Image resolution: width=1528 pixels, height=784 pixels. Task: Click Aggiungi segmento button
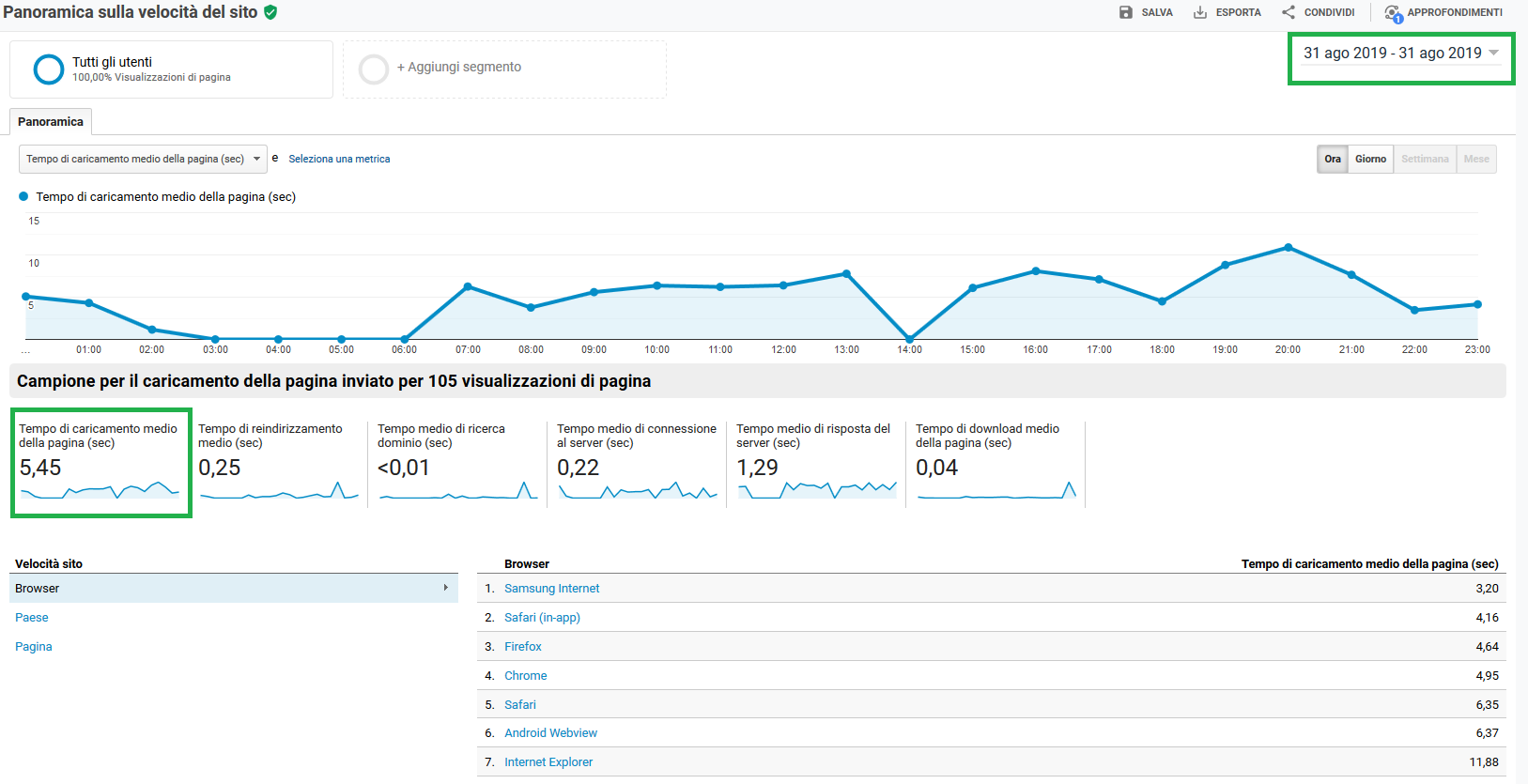504,69
